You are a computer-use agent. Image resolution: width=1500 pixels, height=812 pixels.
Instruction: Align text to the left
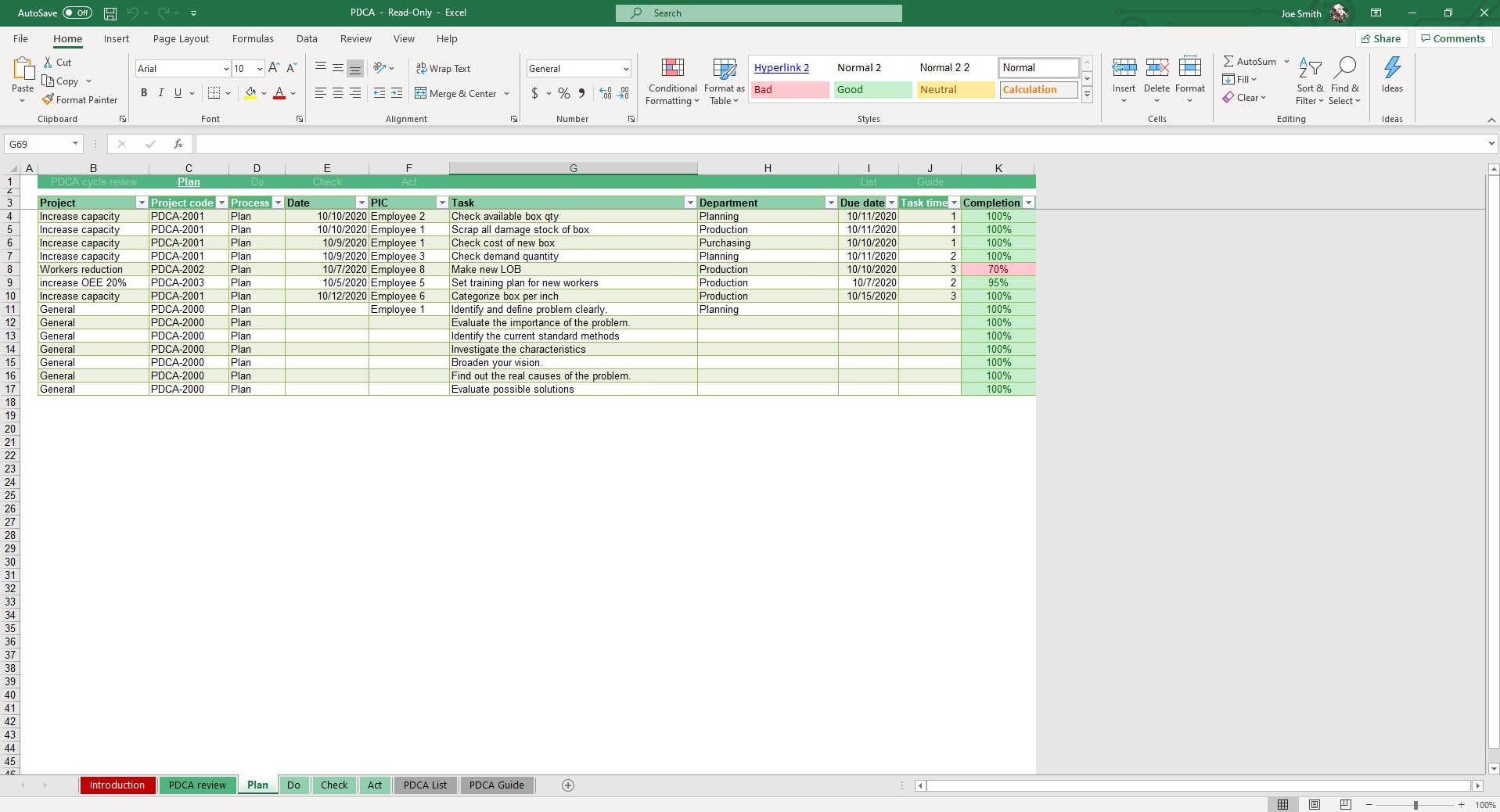pos(321,93)
